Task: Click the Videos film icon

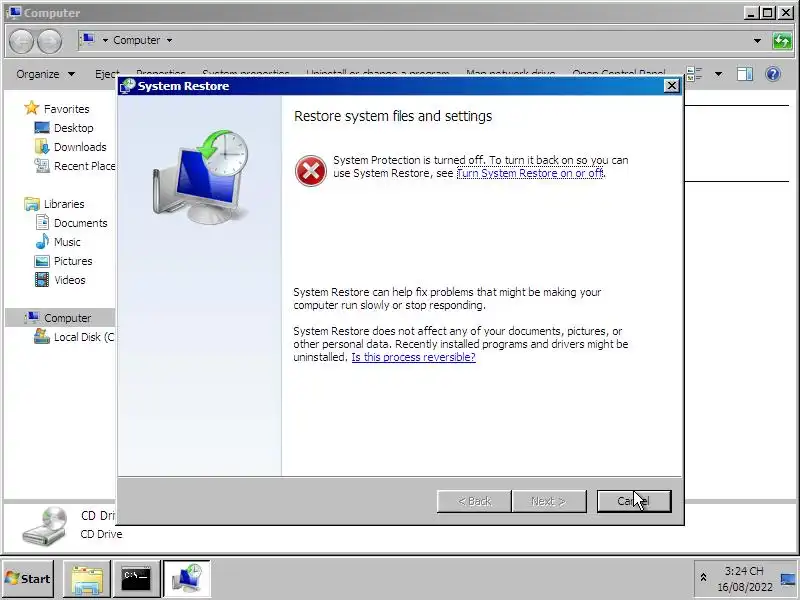Action: 42,280
